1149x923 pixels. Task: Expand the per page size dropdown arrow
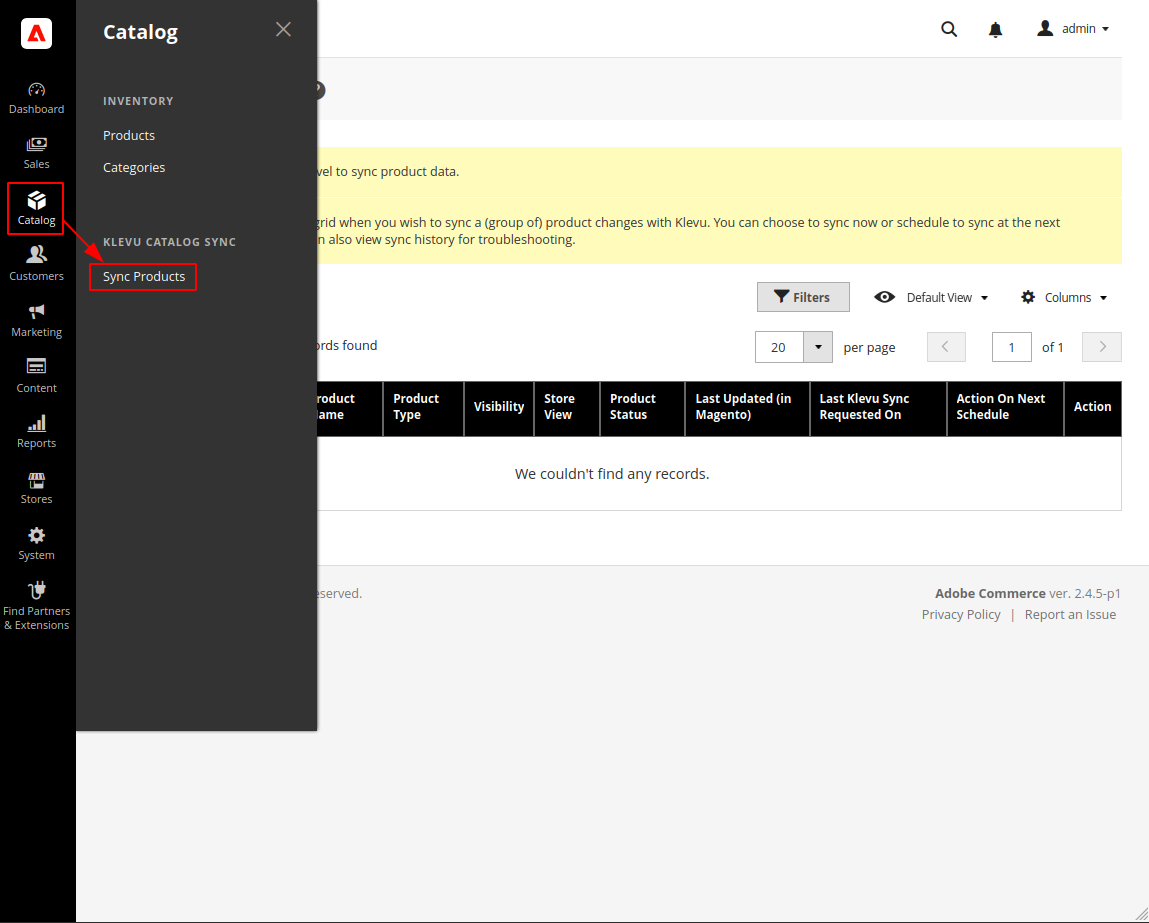pos(819,347)
